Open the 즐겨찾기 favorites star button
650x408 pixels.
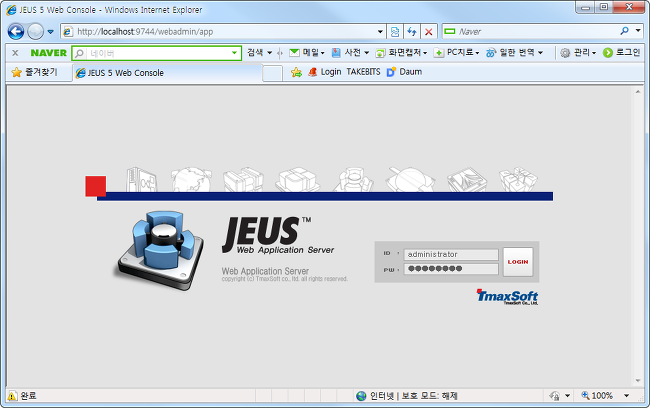point(34,72)
